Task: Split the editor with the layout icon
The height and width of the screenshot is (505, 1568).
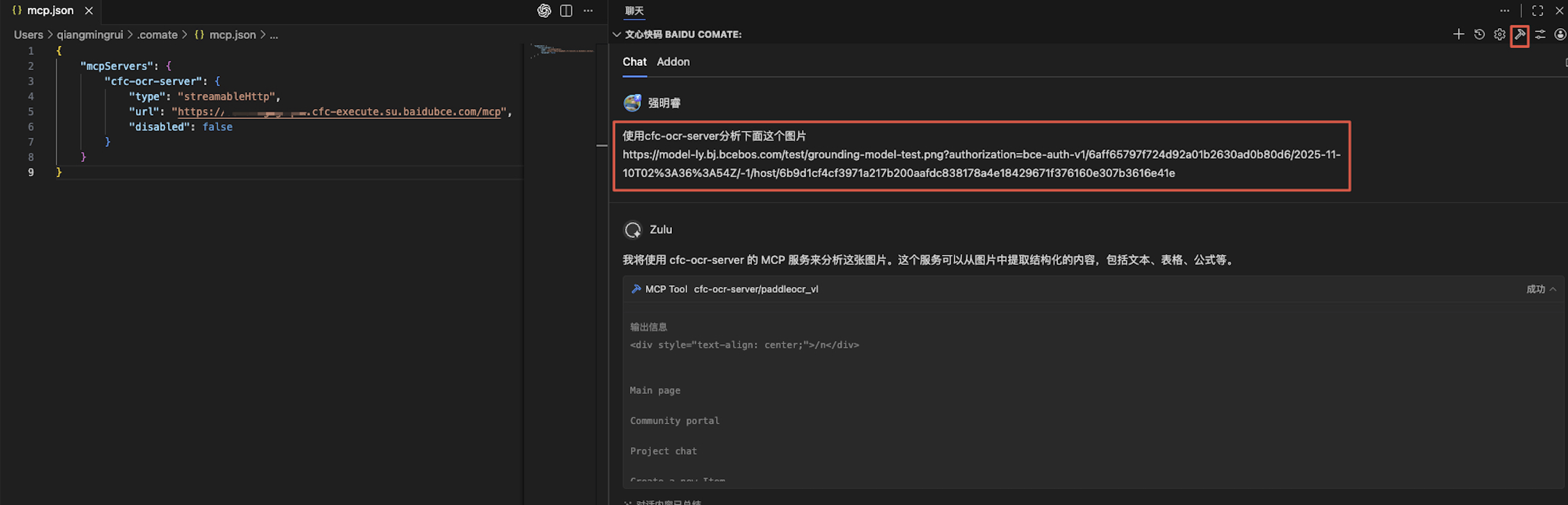Action: coord(565,11)
